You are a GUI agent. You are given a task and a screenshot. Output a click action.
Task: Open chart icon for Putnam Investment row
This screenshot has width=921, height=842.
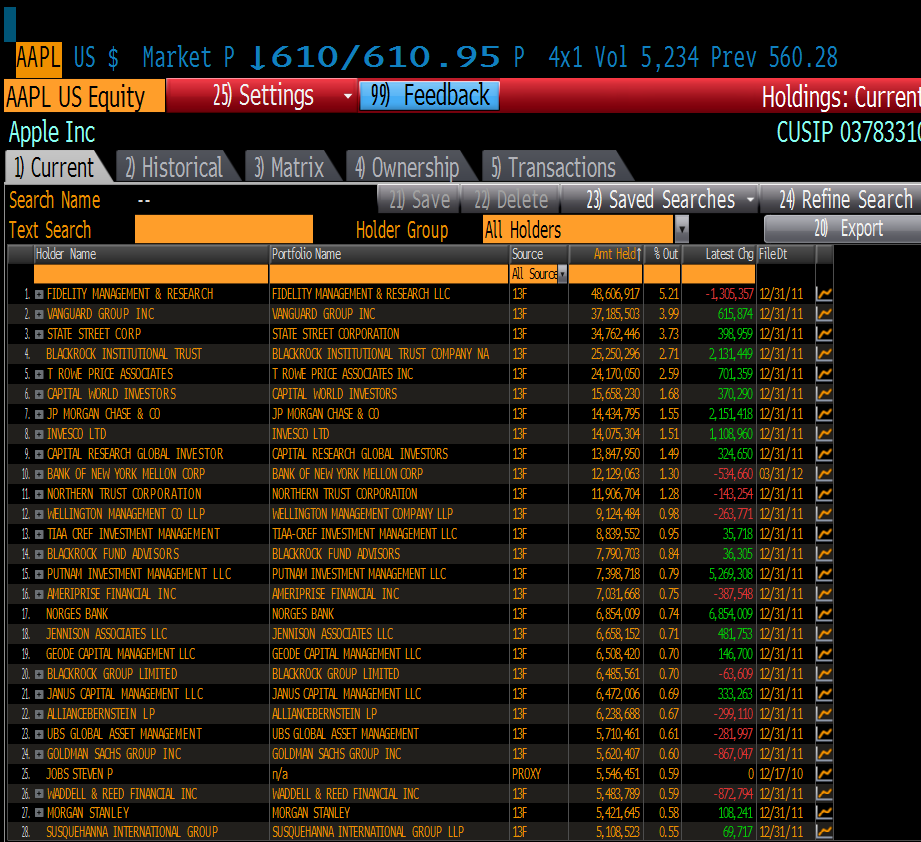click(824, 574)
